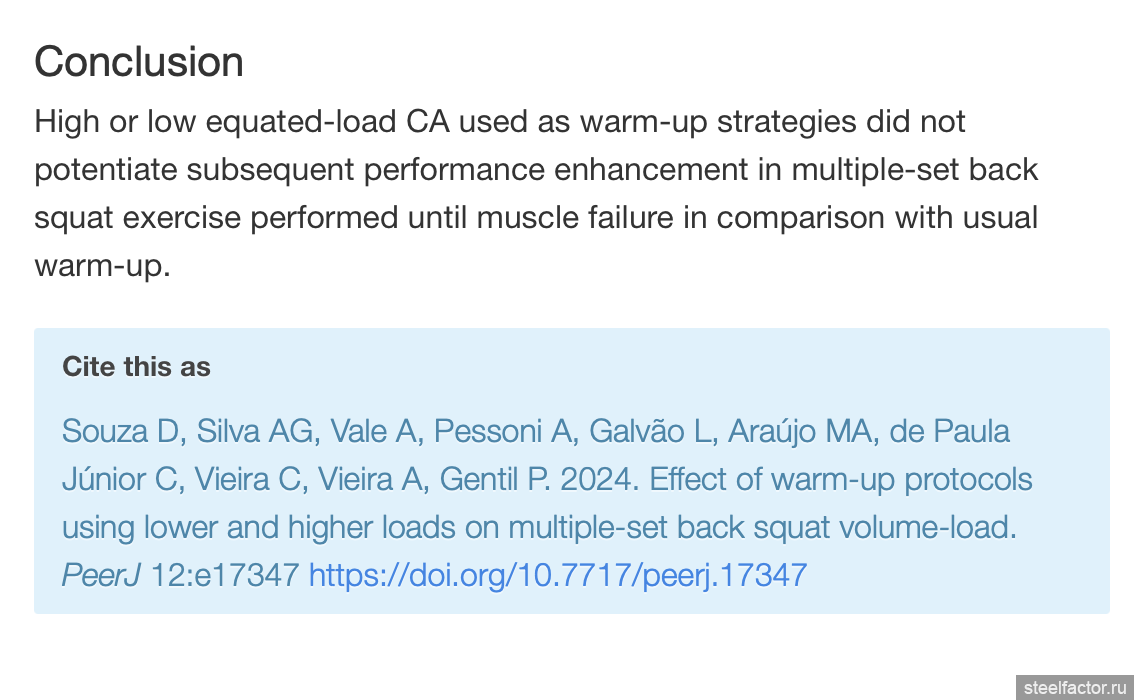This screenshot has height=700, width=1134.
Task: Click the words 'equated-load CA' in conclusion
Action: tap(328, 121)
